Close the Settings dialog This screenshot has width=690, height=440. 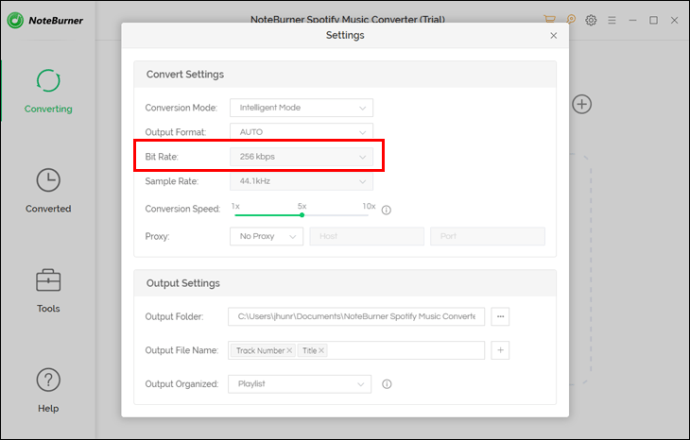[x=554, y=36]
